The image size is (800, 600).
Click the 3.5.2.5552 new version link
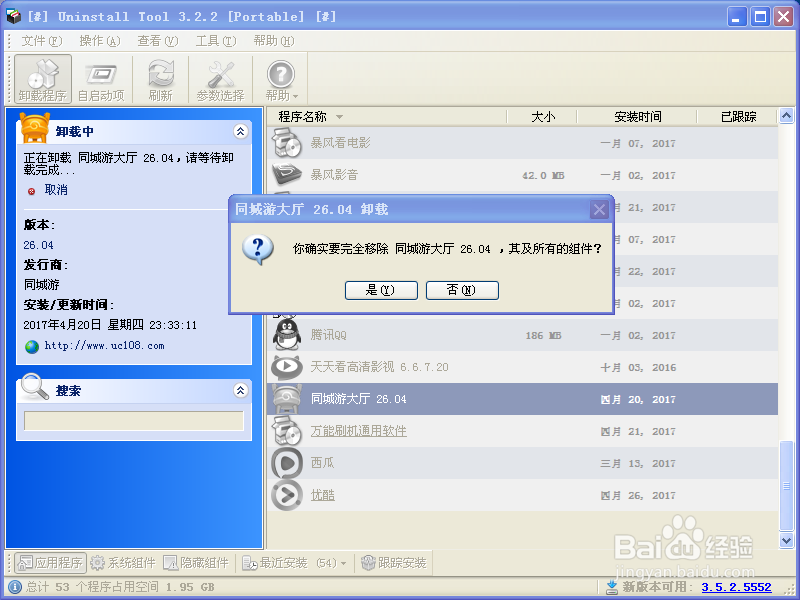(736, 587)
